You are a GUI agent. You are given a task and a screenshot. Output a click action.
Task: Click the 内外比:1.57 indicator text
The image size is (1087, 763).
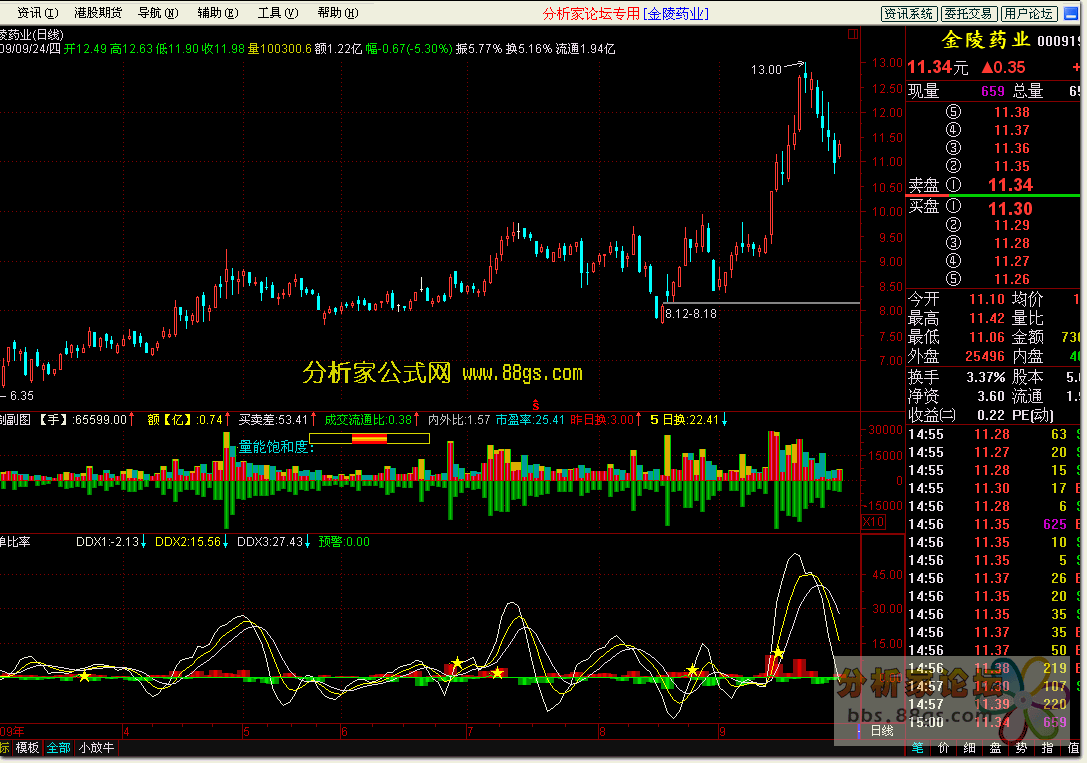point(459,420)
